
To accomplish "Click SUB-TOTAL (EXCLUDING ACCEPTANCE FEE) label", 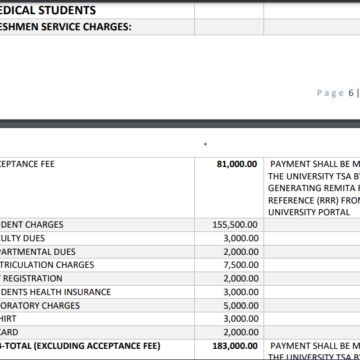I will (x=80, y=346).
